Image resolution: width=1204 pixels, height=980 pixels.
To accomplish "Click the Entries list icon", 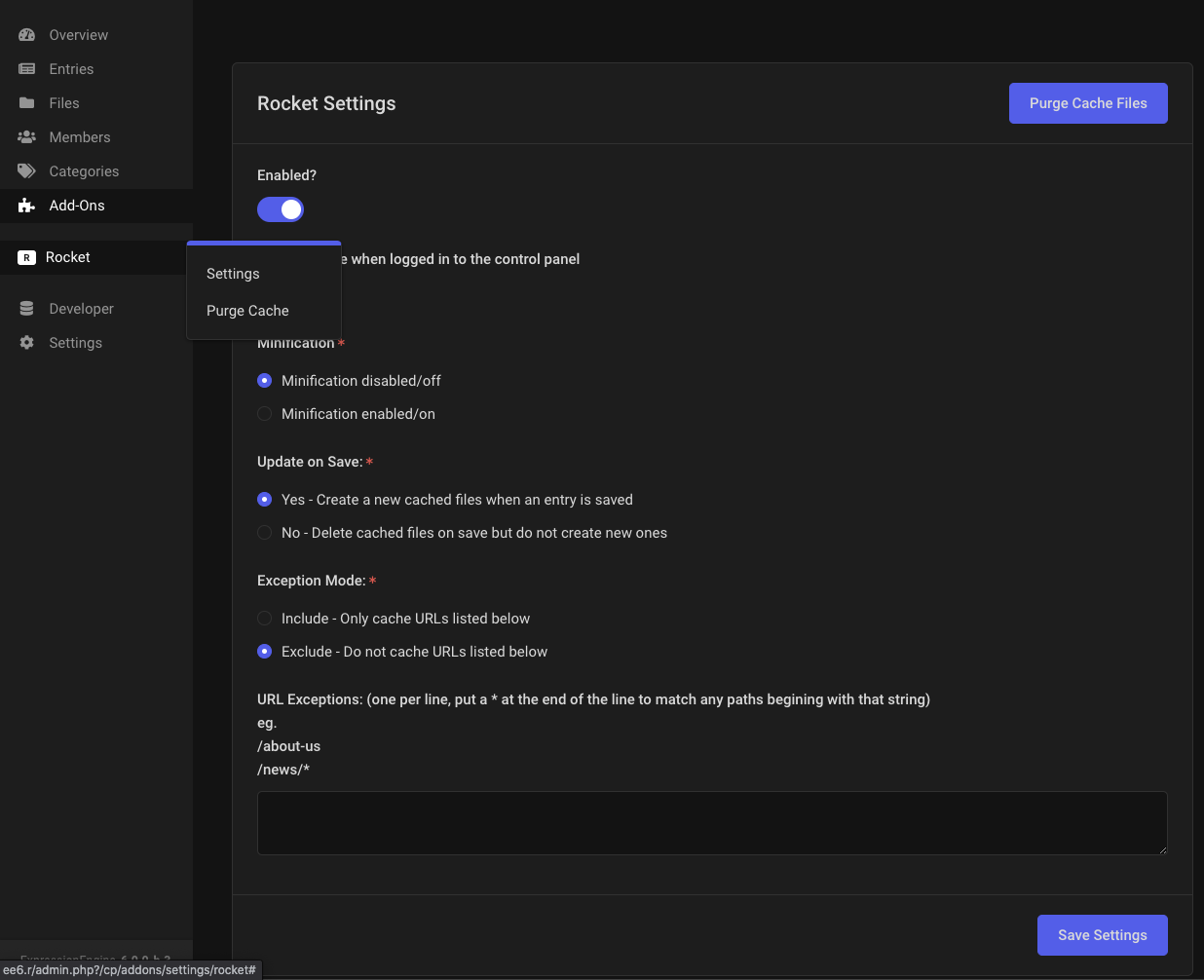I will [x=27, y=69].
